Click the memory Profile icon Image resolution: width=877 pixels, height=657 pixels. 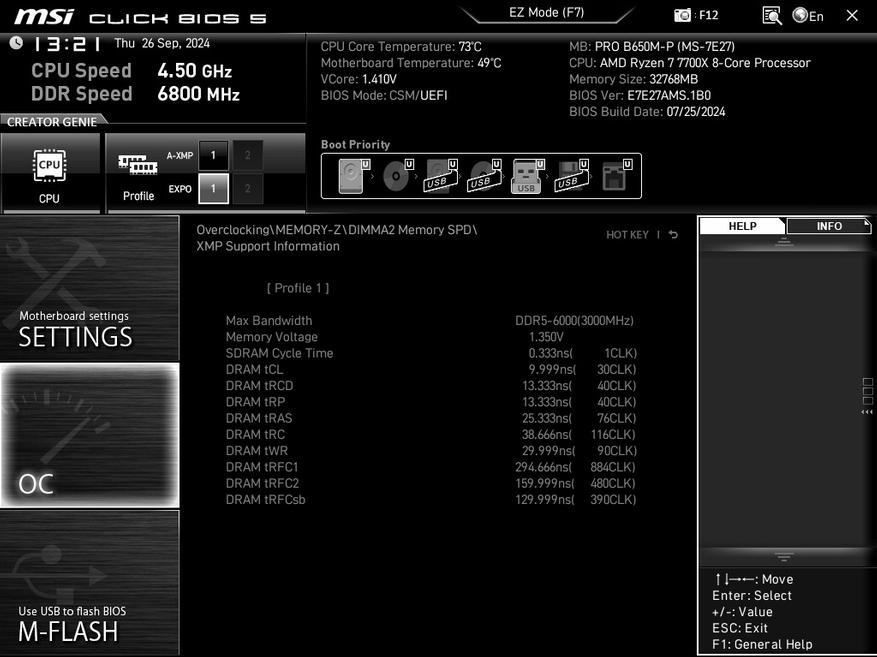click(x=138, y=177)
